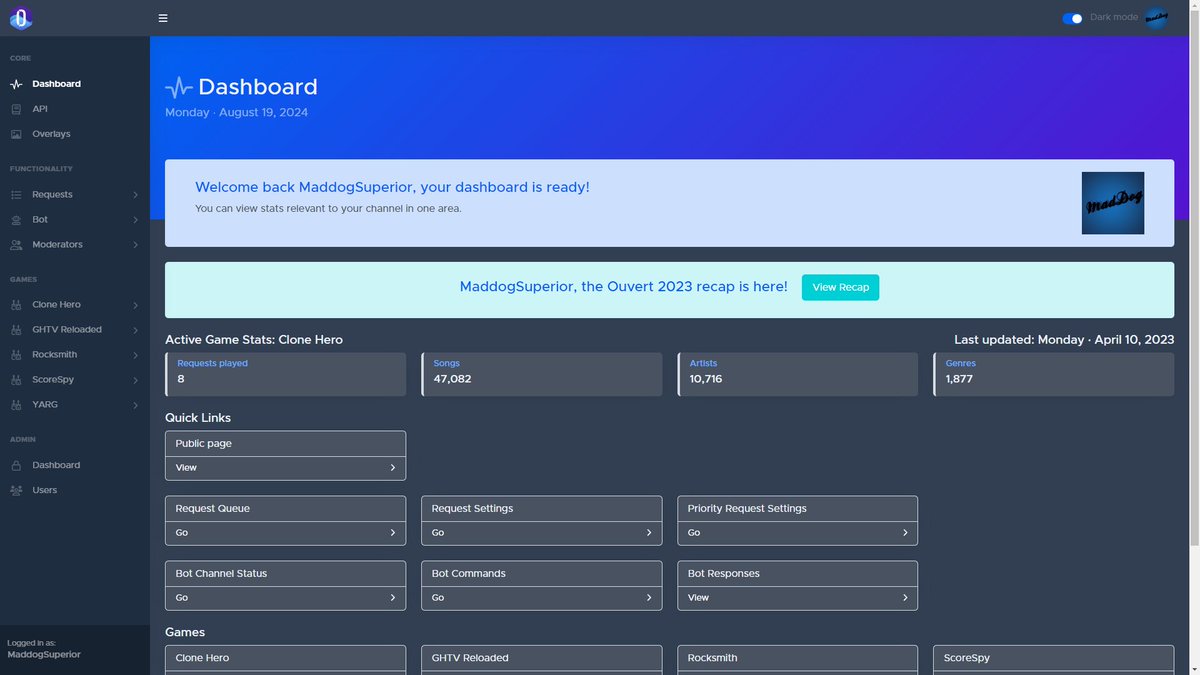The height and width of the screenshot is (675, 1200).
Task: Expand the YARG submenu chevron
Action: pos(135,404)
